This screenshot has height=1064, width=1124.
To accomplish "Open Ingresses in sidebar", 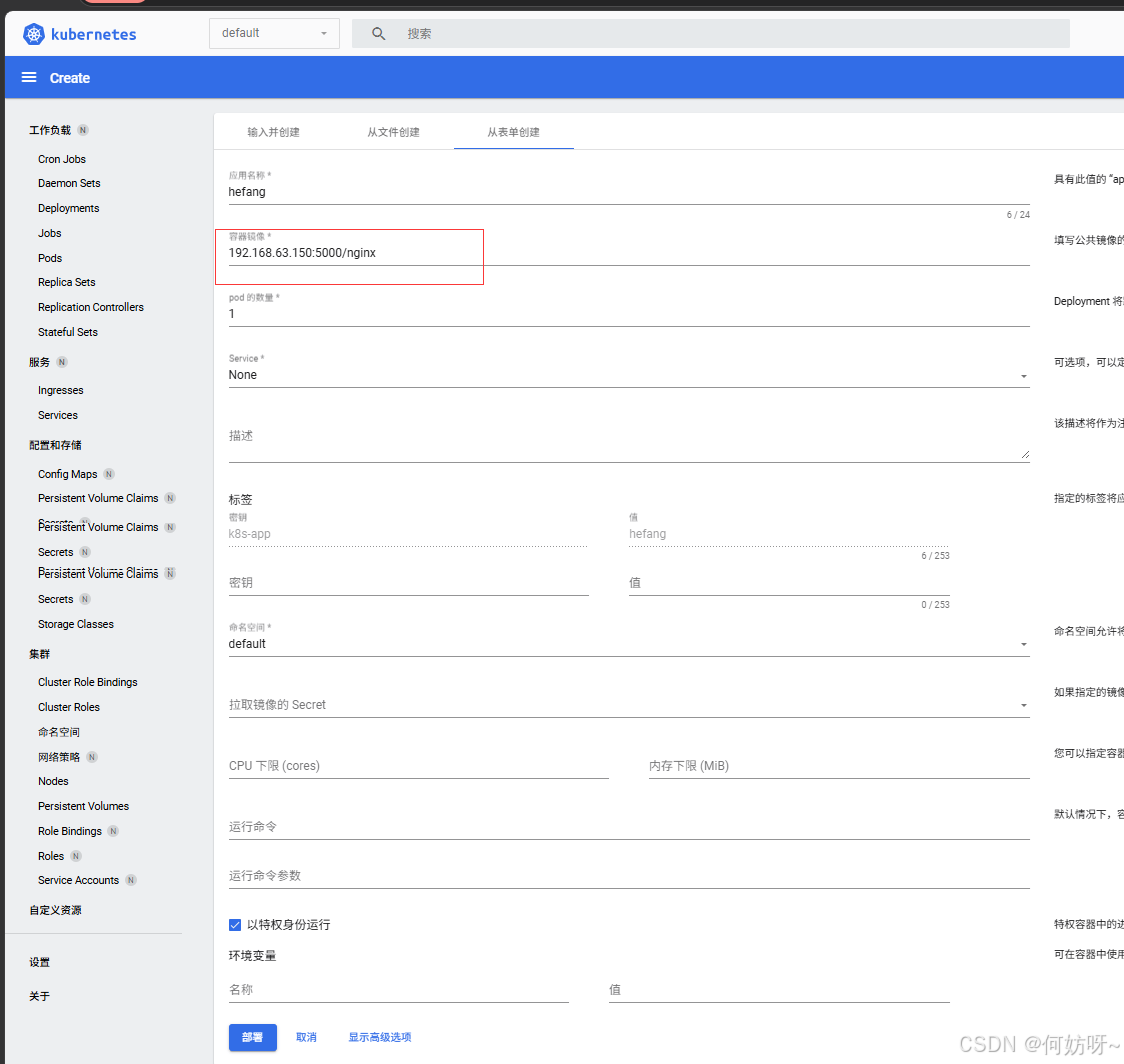I will [x=61, y=390].
